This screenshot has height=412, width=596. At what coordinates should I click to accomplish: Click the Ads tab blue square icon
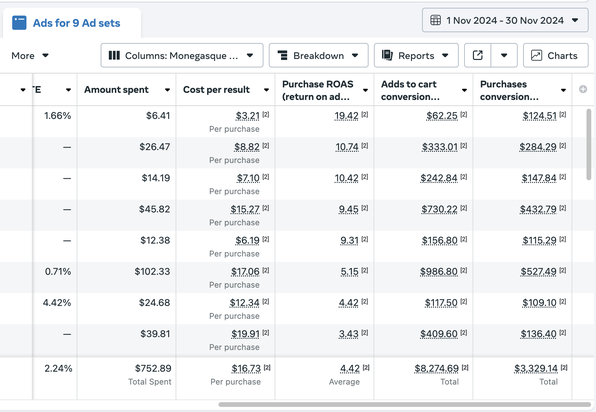click(19, 22)
